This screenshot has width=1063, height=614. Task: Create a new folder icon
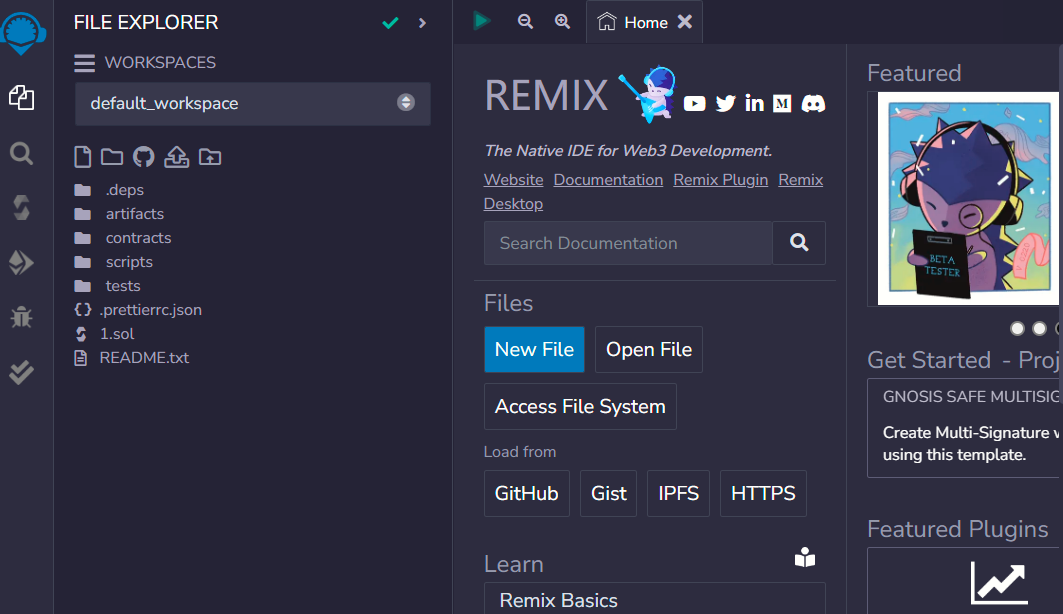pyautogui.click(x=112, y=157)
